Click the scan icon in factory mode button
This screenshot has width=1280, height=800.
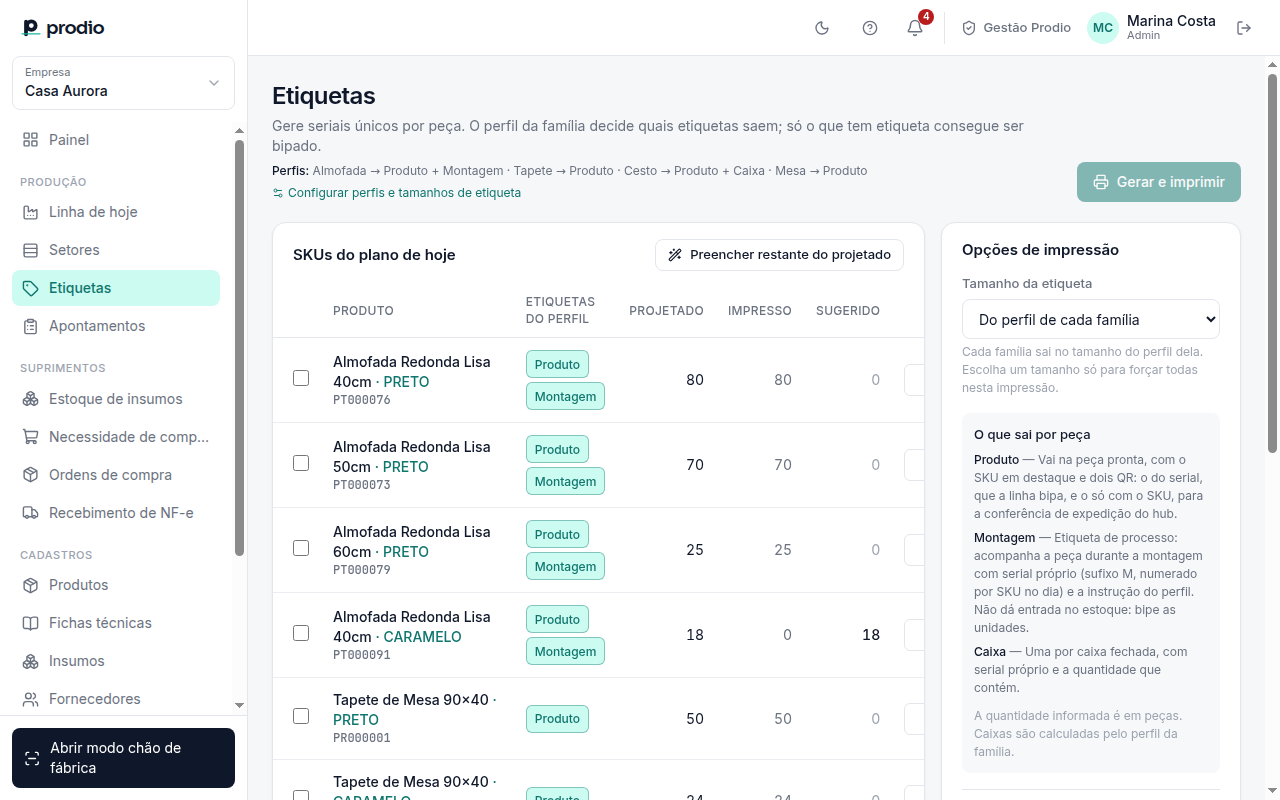tap(32, 758)
